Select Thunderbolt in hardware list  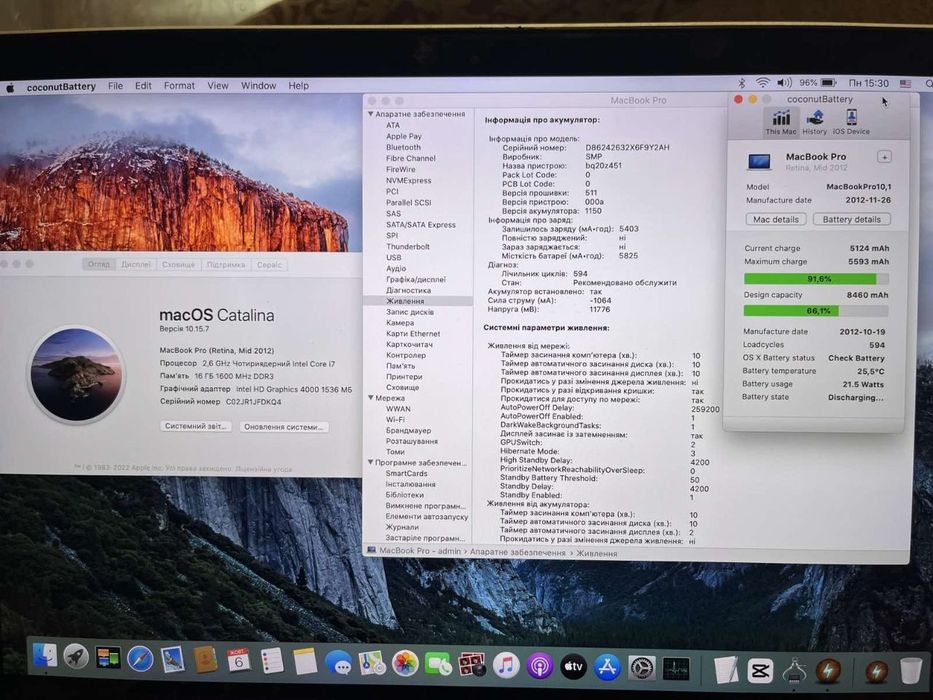pos(408,246)
